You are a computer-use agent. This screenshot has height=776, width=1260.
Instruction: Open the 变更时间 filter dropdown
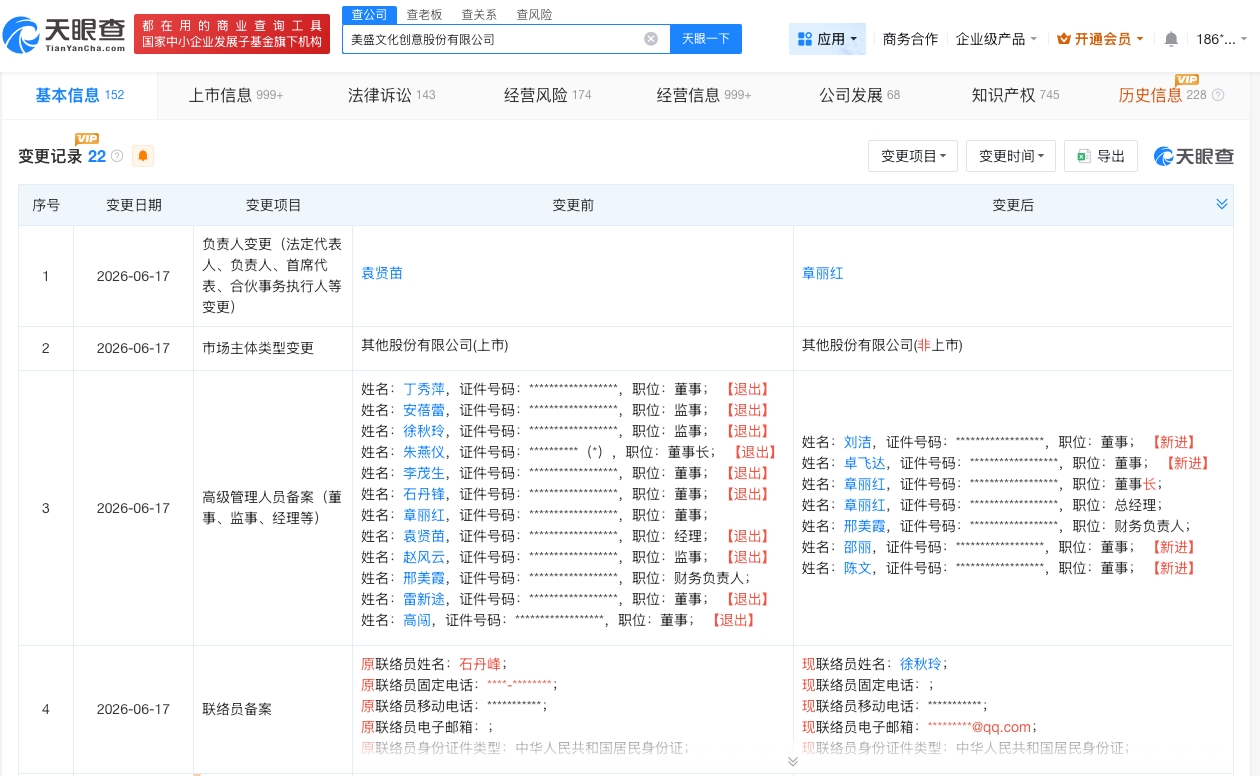click(x=1011, y=156)
